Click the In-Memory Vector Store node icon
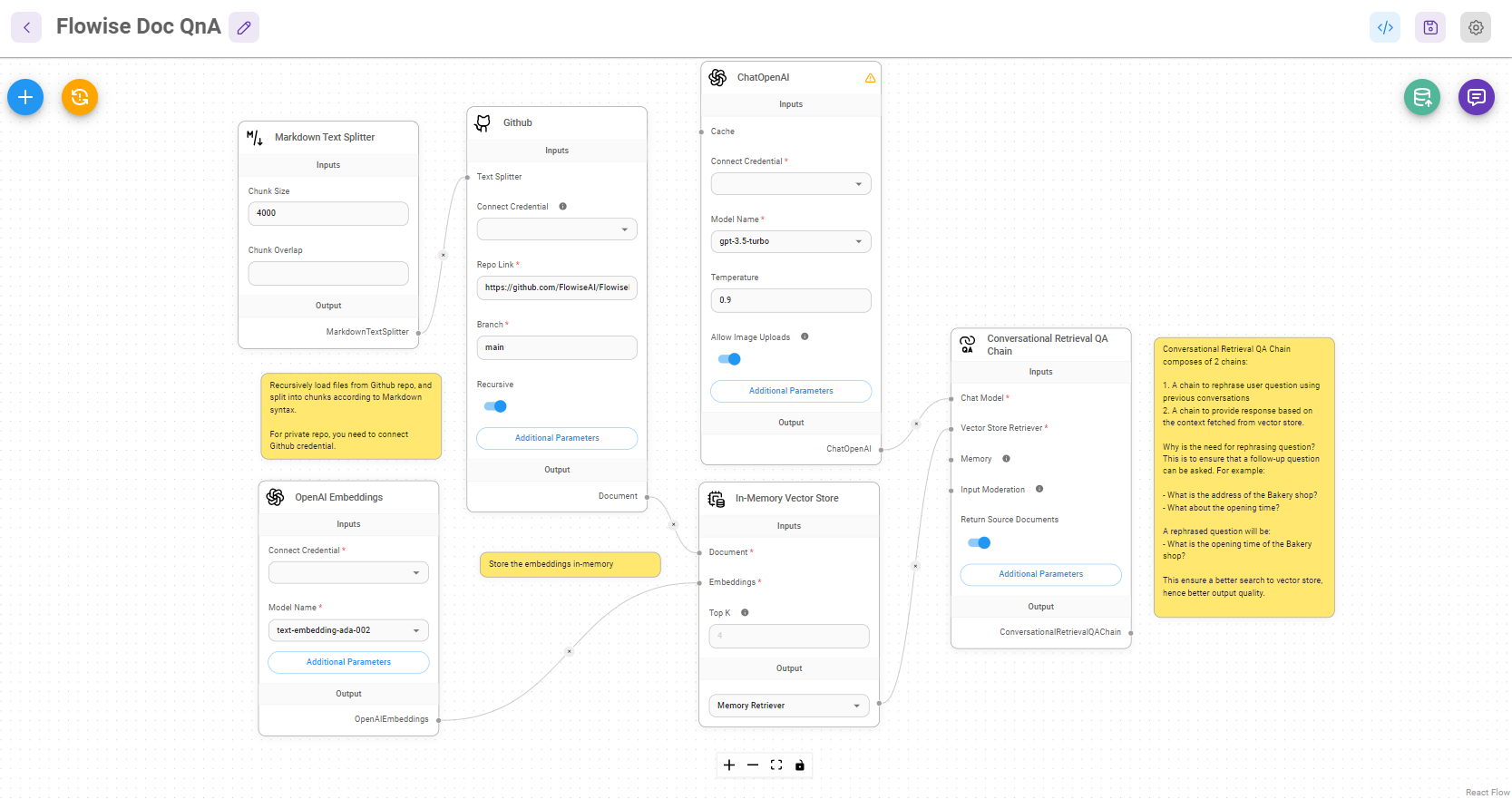The image size is (1512, 799). [x=716, y=499]
